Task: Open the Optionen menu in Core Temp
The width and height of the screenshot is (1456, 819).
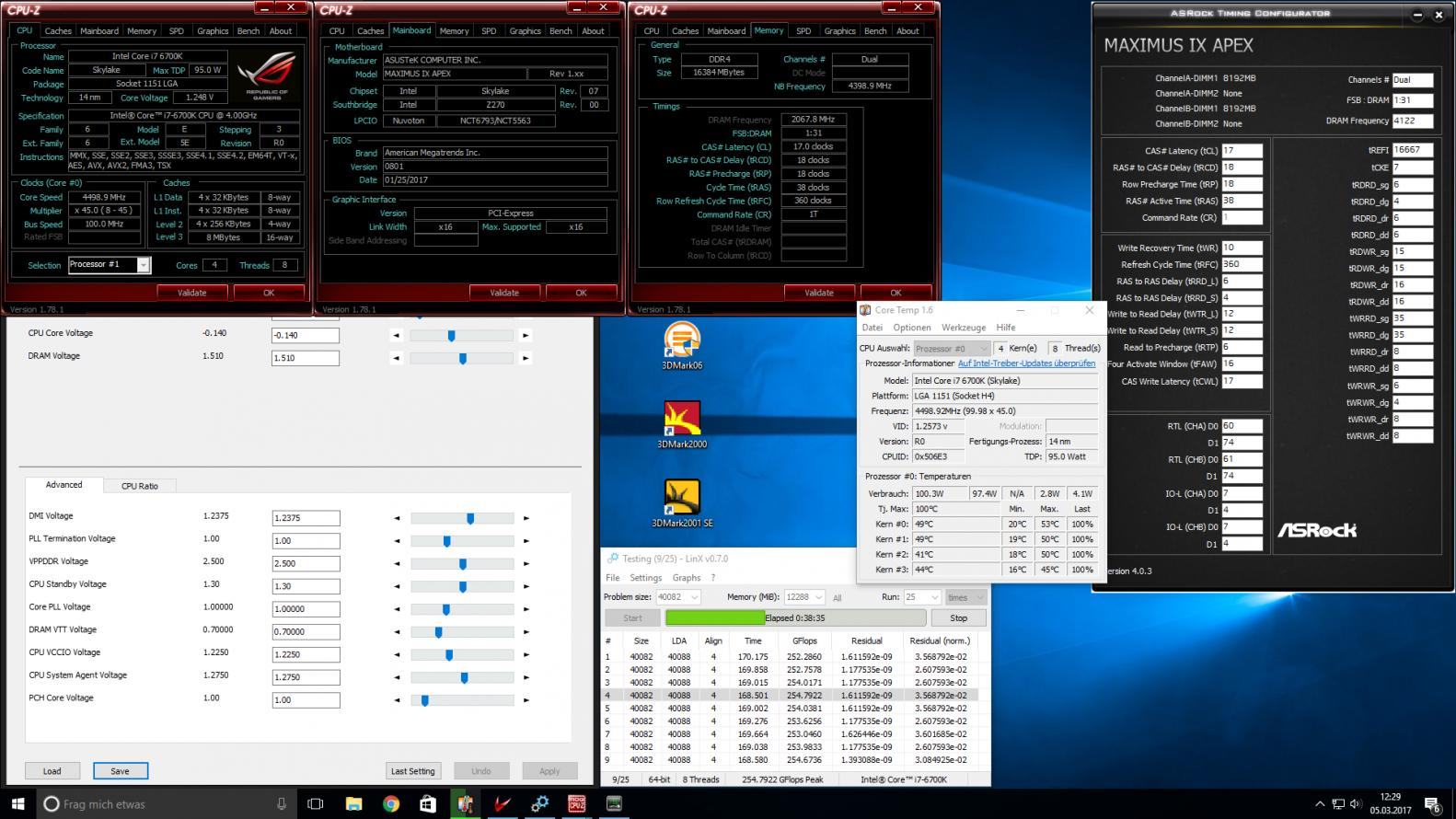Action: 911,328
